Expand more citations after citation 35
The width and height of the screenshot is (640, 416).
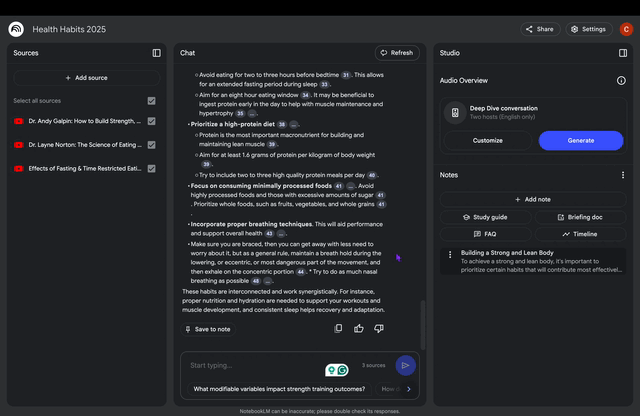(x=252, y=113)
